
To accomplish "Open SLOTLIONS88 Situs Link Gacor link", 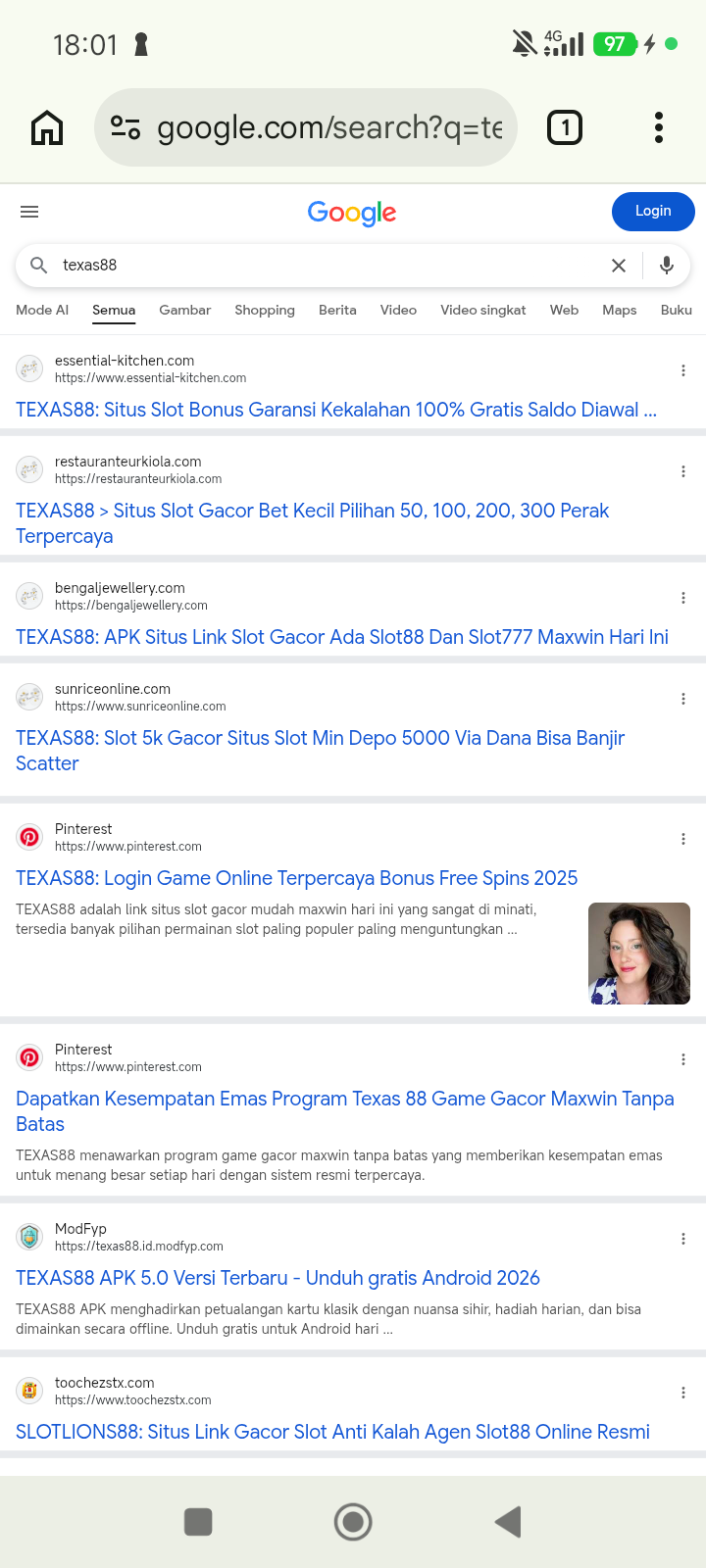I will pyautogui.click(x=333, y=1432).
